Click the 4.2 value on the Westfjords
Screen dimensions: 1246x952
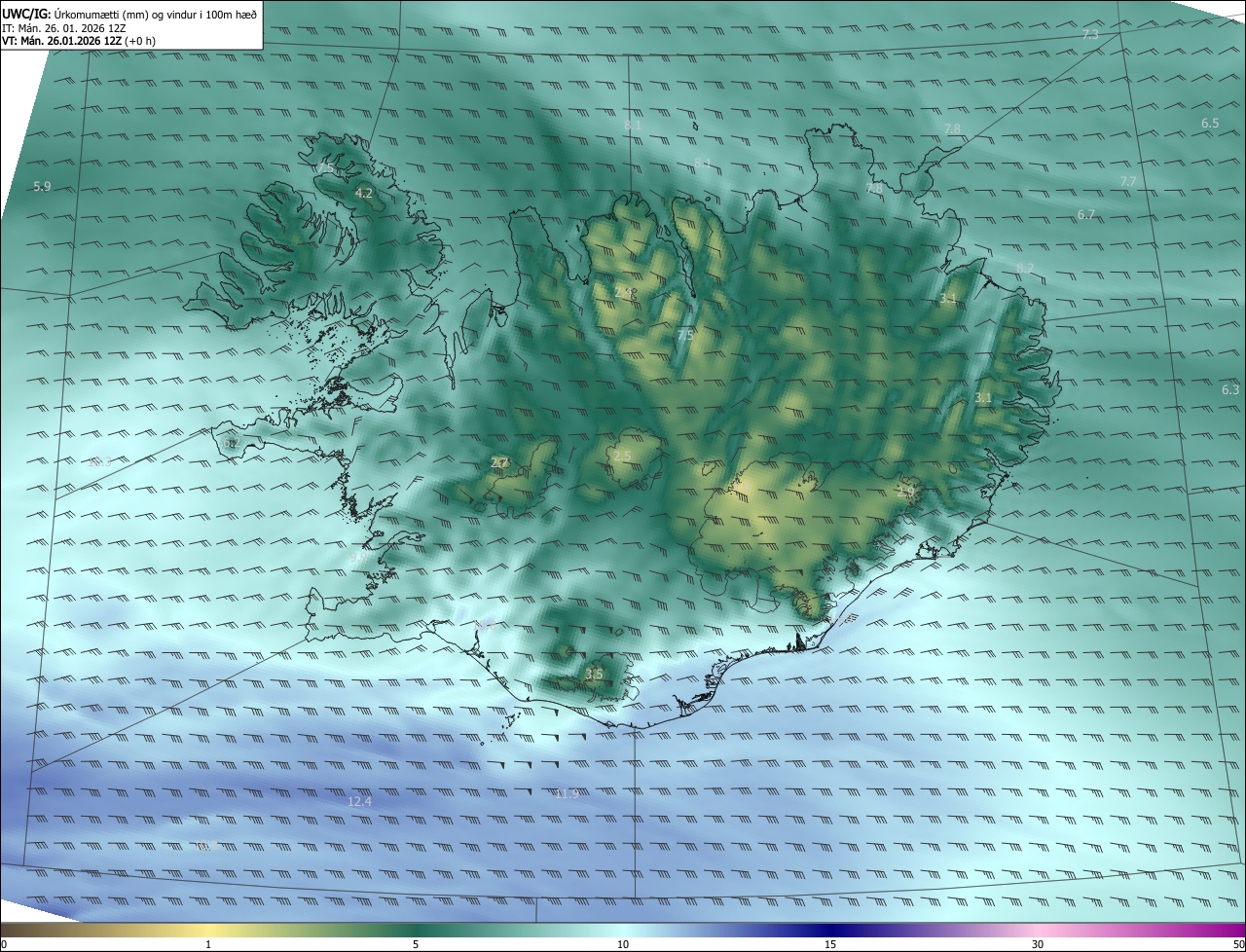coord(364,194)
